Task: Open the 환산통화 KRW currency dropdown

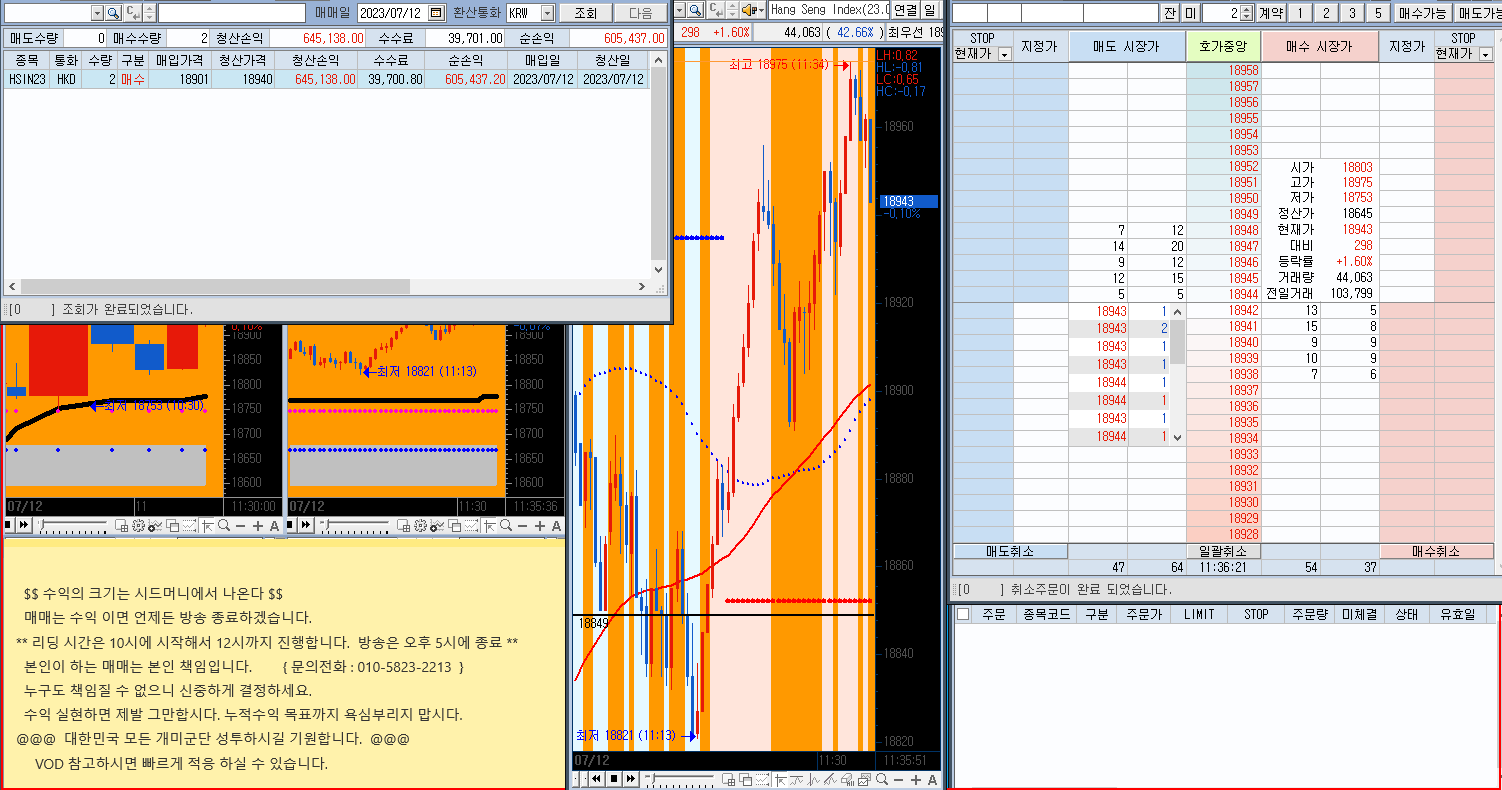Action: point(547,13)
